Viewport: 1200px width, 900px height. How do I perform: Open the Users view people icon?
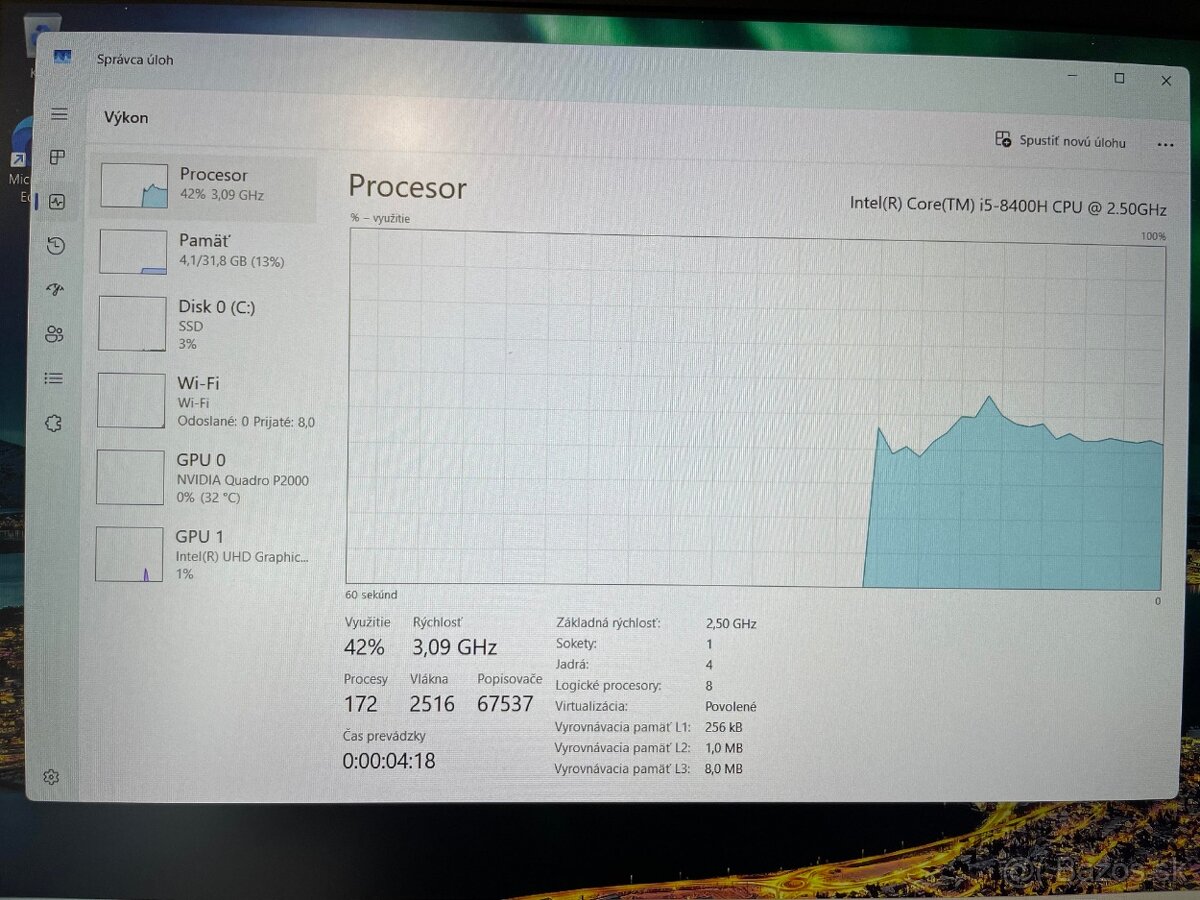[57, 335]
